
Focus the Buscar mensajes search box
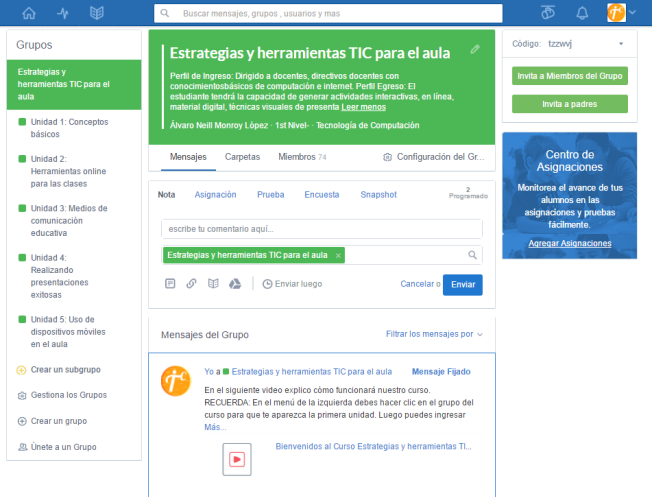pyautogui.click(x=328, y=13)
